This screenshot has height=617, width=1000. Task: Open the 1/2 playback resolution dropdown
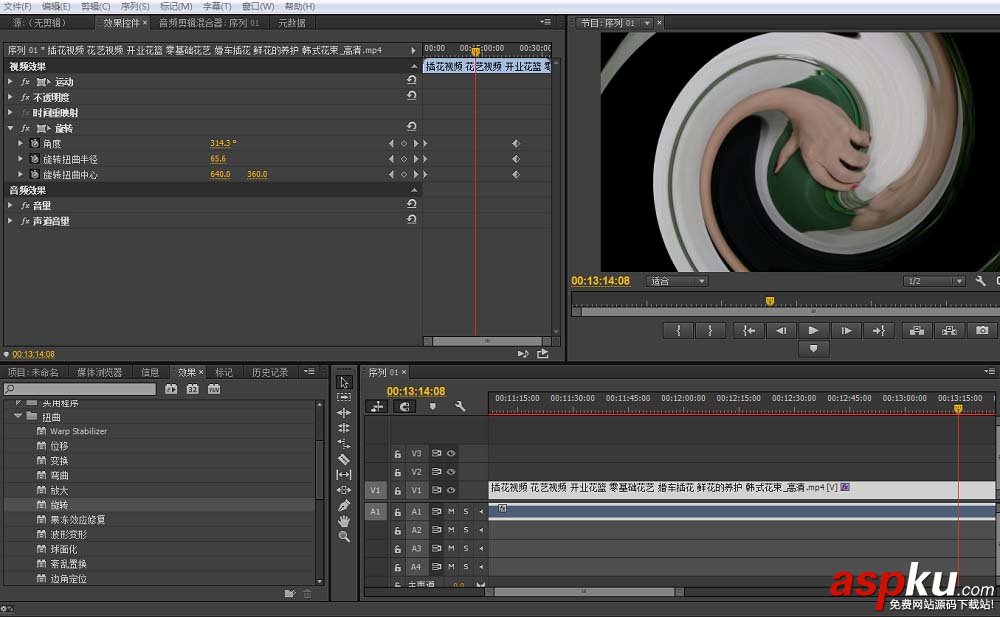tap(934, 281)
